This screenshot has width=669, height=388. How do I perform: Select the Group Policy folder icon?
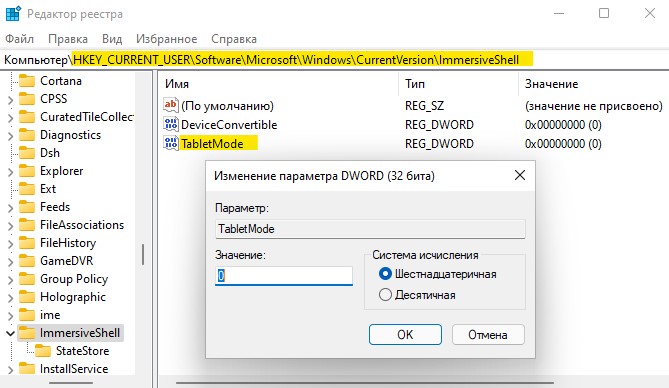click(27, 279)
